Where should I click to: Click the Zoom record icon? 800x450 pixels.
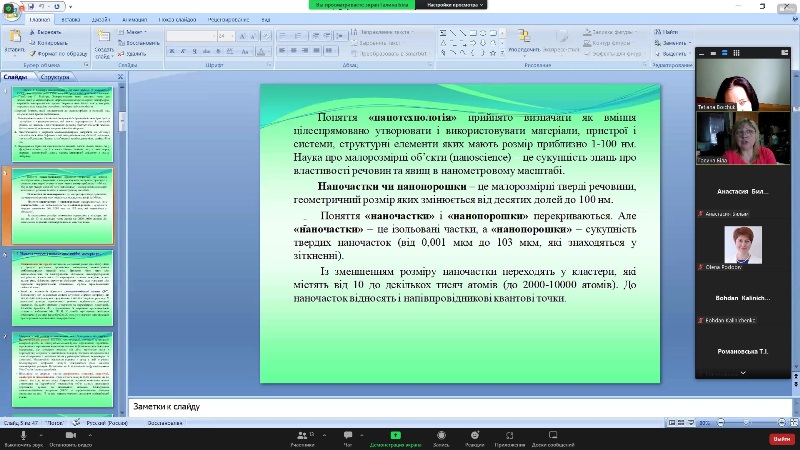(x=441, y=434)
